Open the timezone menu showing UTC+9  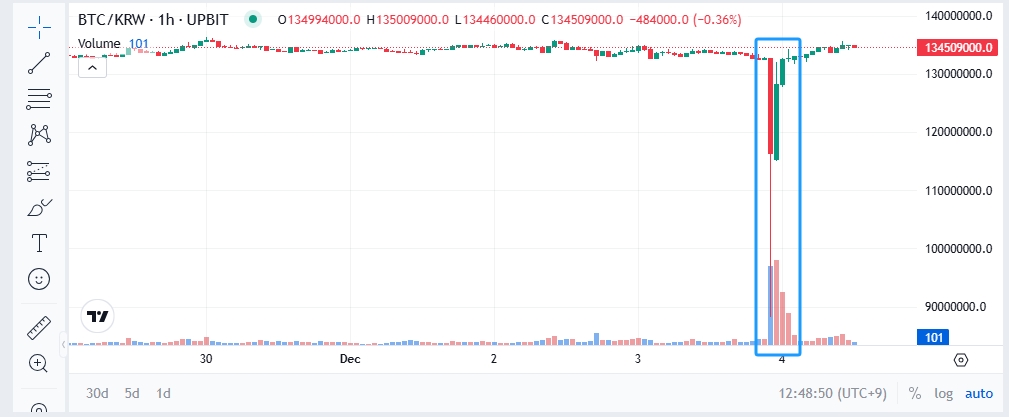coord(838,393)
